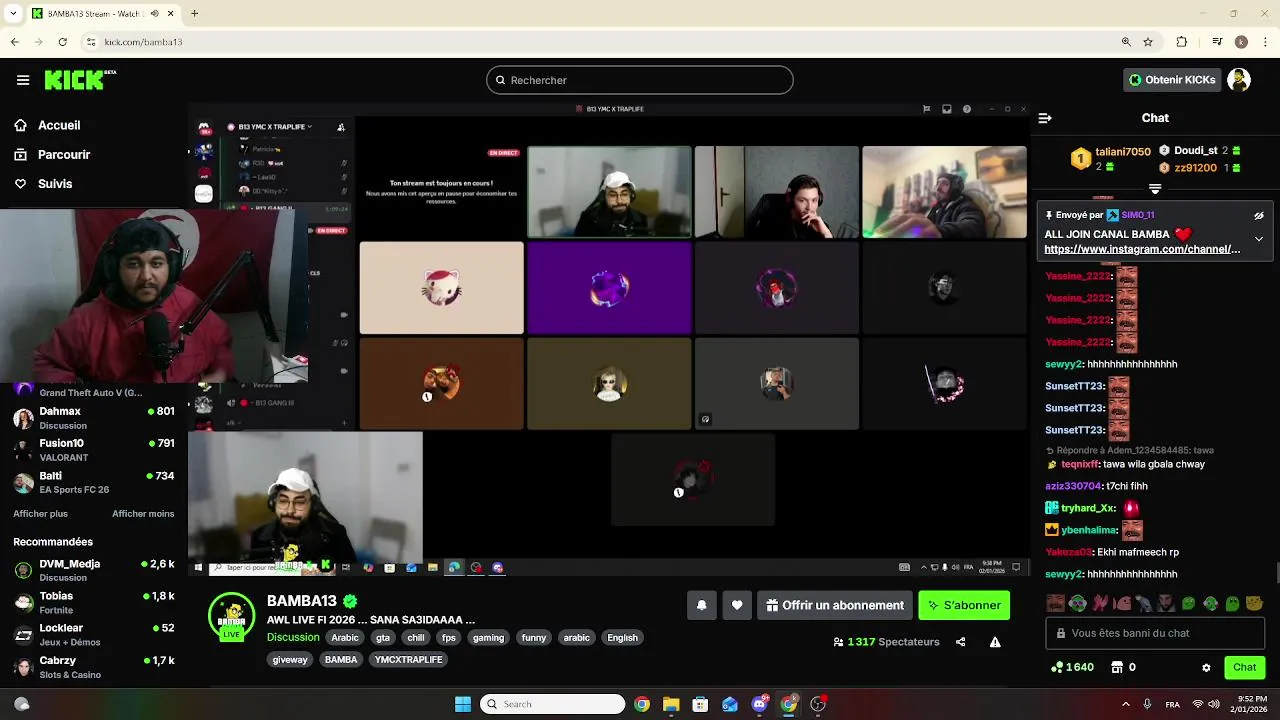Open Locklear recommended channel
This screenshot has height=720, width=1280.
(x=93, y=634)
